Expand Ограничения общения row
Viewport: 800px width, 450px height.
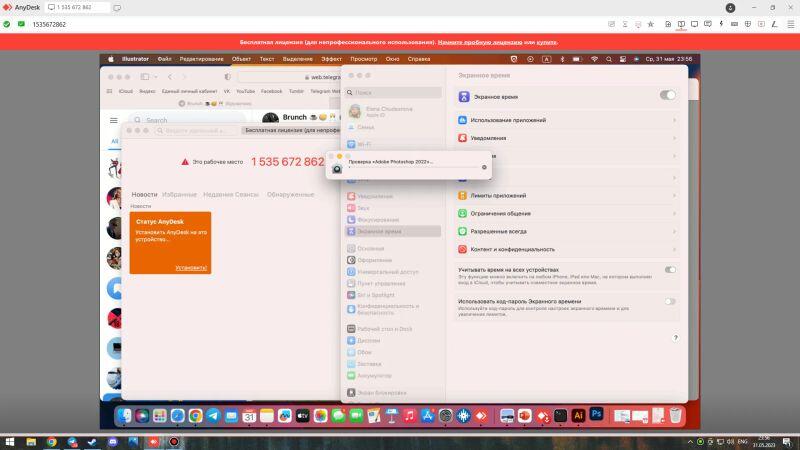point(566,213)
